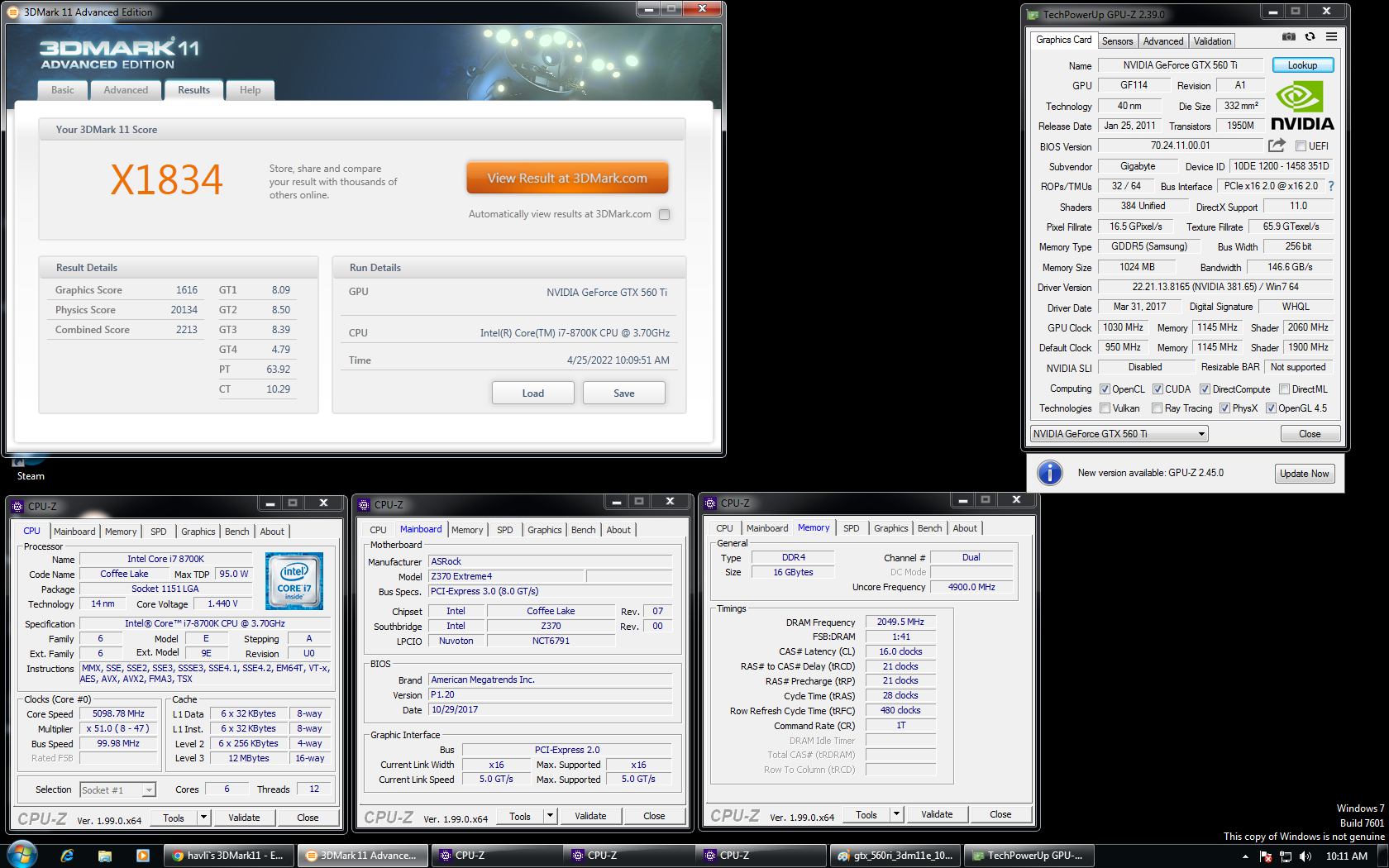Click the GPU-Z title bar icon
Viewport: 1389px width, 868px height.
pos(1033,15)
